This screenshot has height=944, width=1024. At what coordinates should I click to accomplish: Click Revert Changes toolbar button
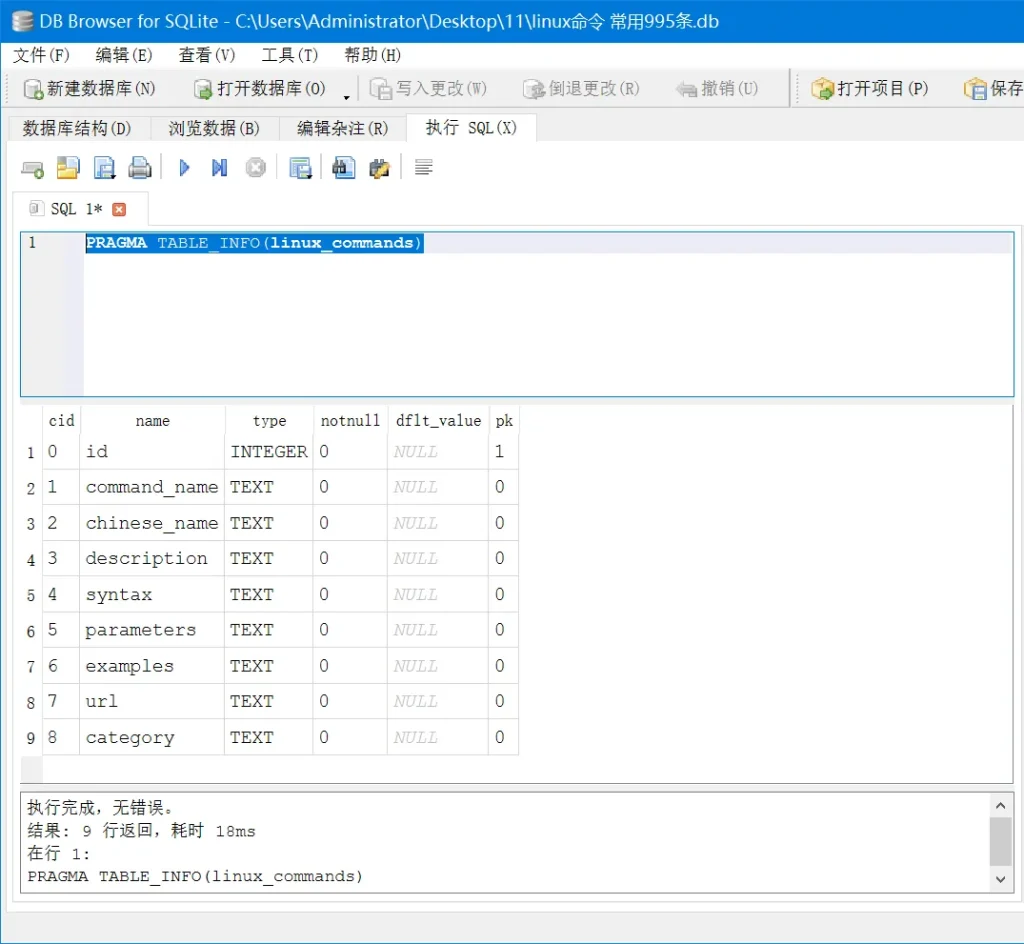pyautogui.click(x=581, y=89)
